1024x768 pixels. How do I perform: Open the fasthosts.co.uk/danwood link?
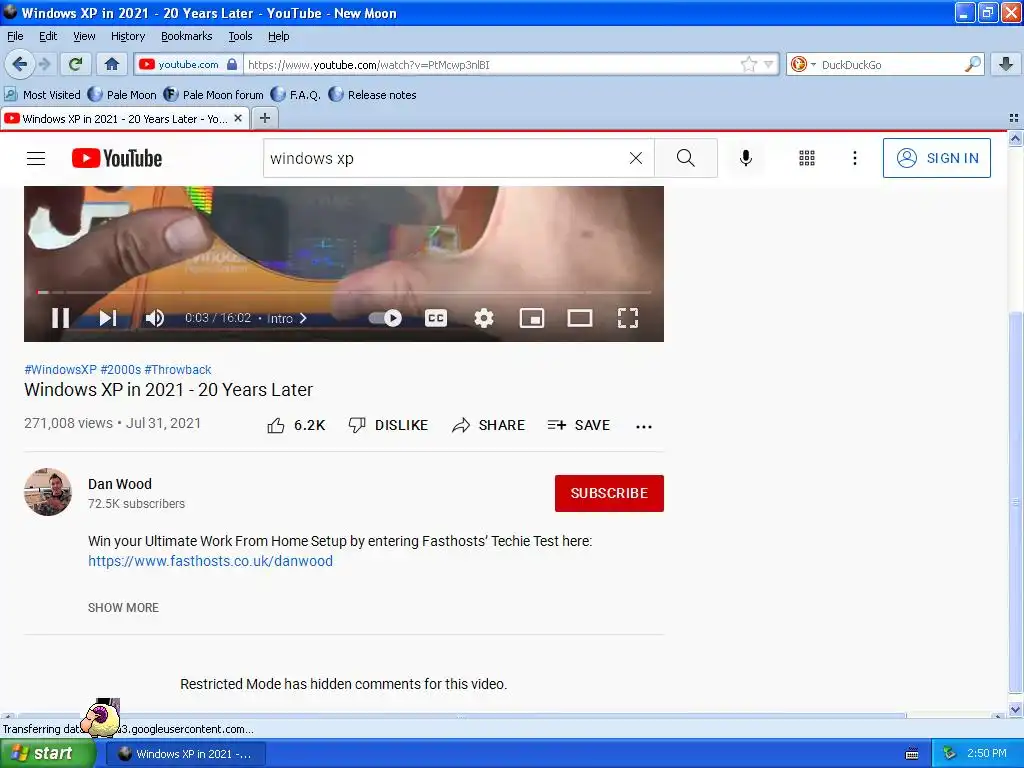[x=210, y=561]
